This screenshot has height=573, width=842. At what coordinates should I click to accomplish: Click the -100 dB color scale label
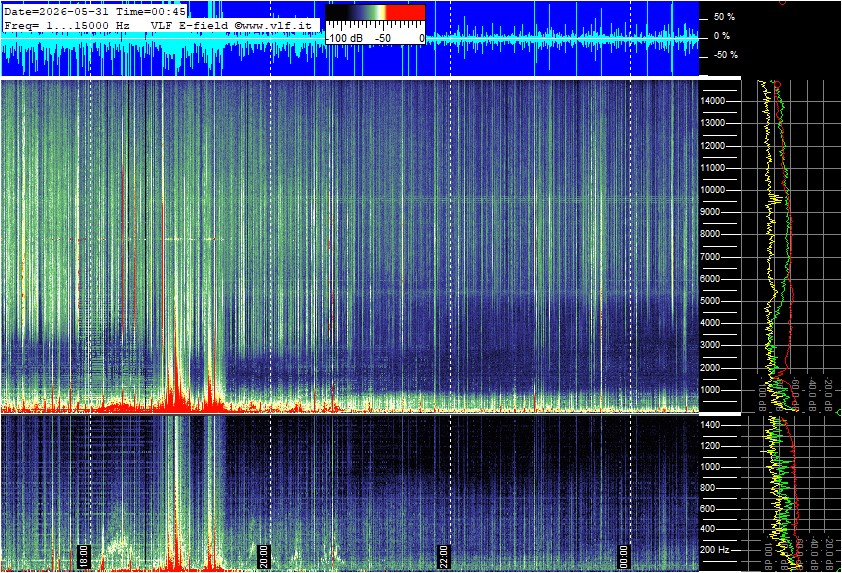point(344,38)
